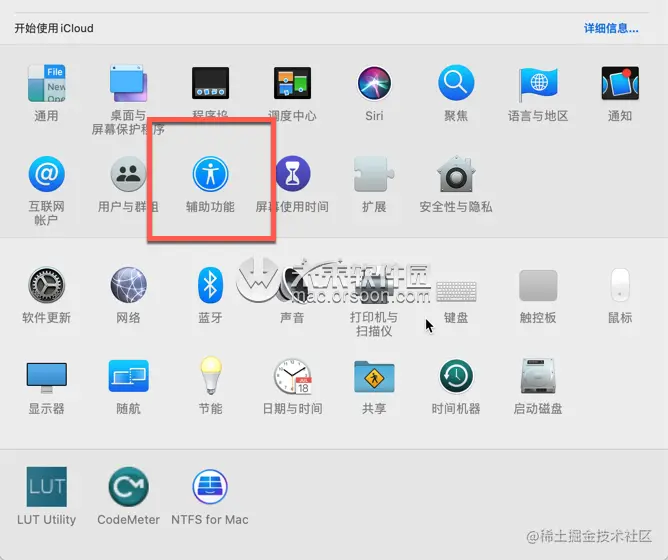Open LUT Utility preference pane
The width and height of the screenshot is (668, 560).
pyautogui.click(x=46, y=487)
